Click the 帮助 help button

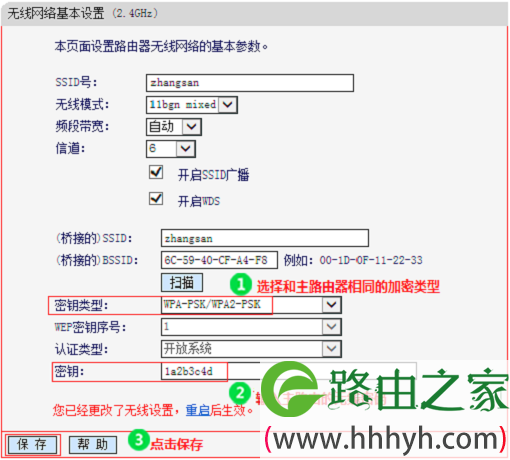(93, 445)
